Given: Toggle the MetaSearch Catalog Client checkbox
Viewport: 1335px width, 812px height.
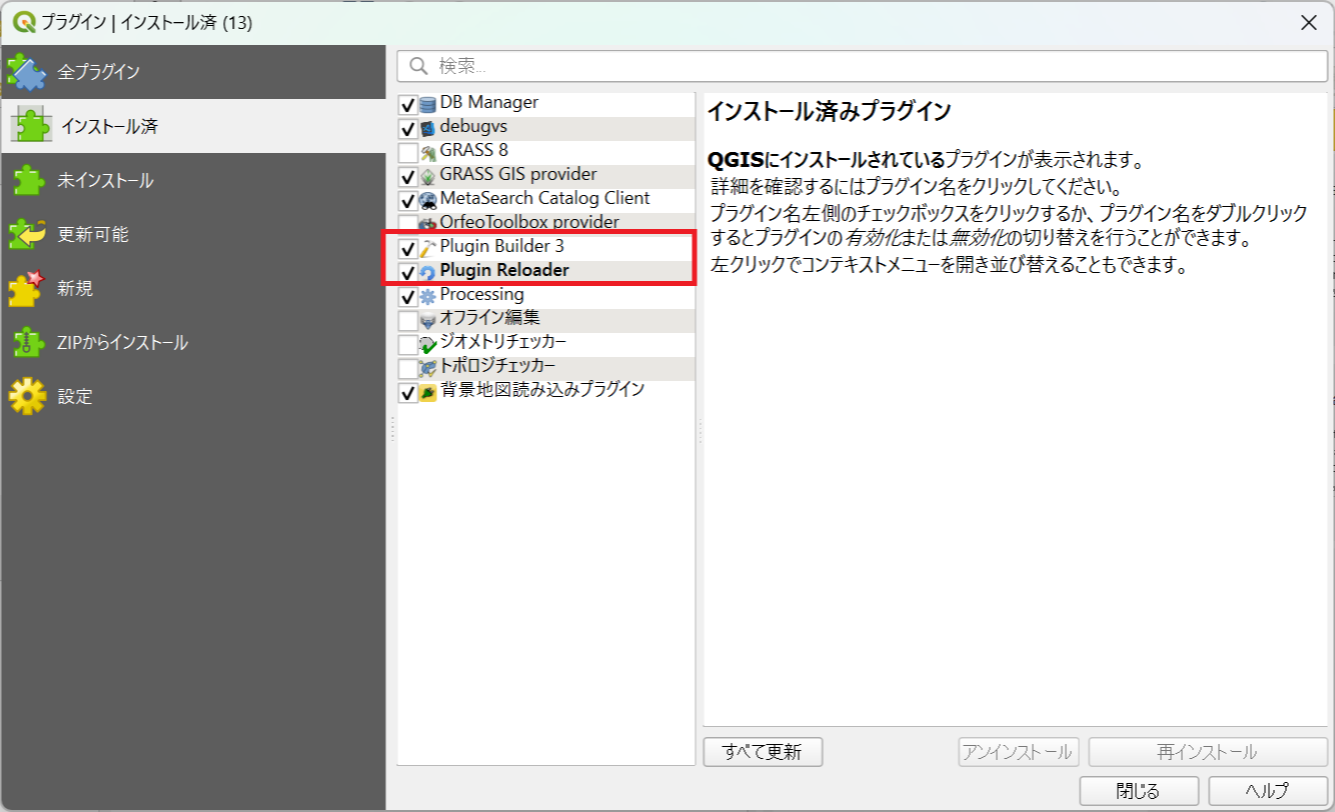Looking at the screenshot, I should coord(408,201).
